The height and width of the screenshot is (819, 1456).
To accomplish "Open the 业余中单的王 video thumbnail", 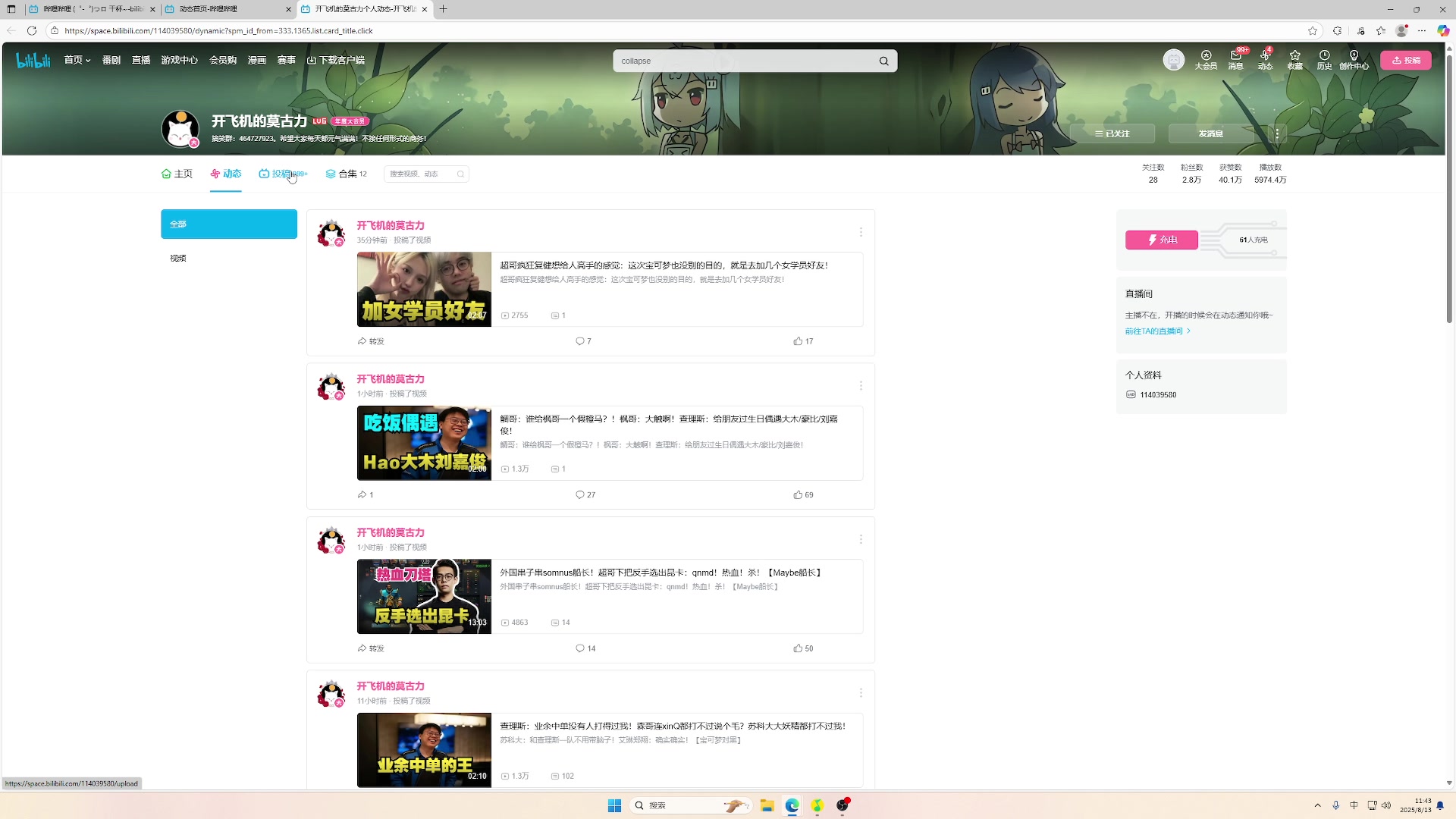I will 424,750.
